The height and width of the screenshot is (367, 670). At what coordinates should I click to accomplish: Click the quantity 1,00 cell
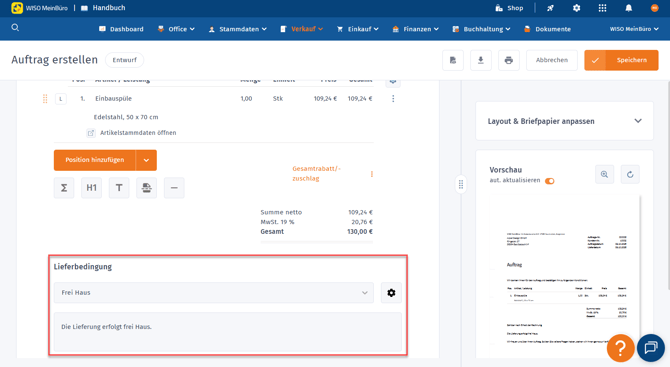pos(246,98)
